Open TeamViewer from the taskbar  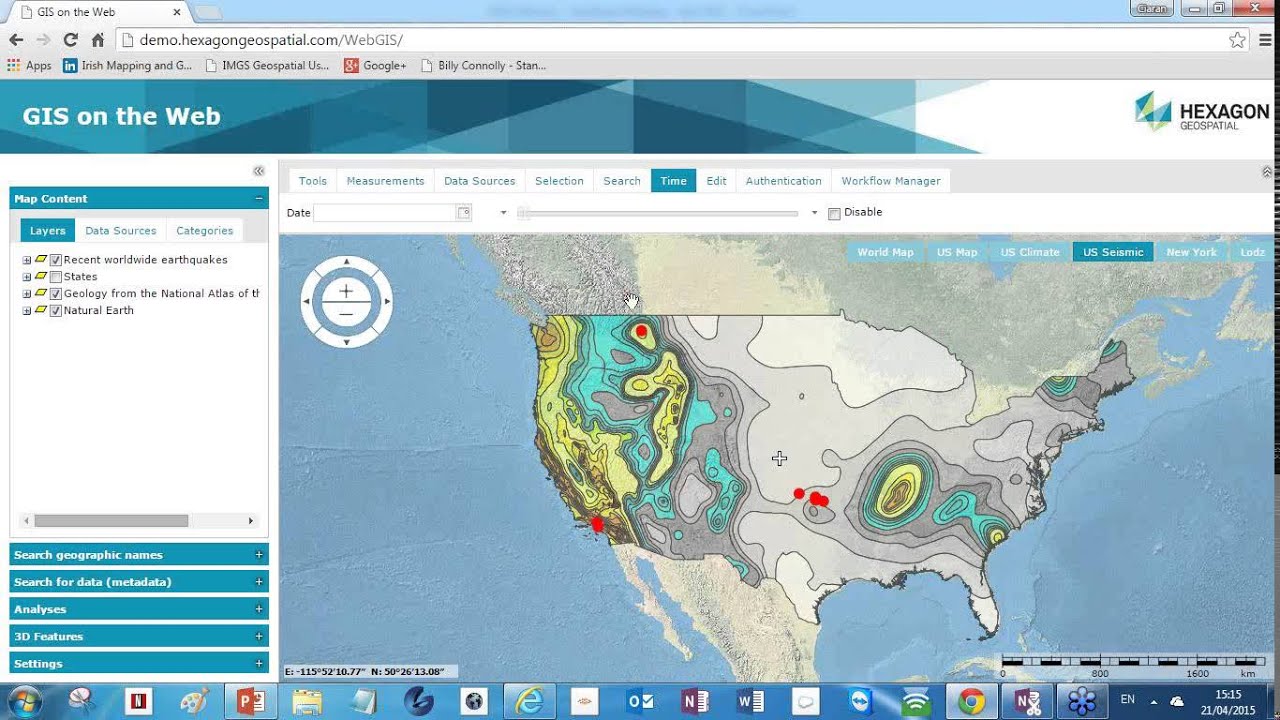(x=860, y=702)
